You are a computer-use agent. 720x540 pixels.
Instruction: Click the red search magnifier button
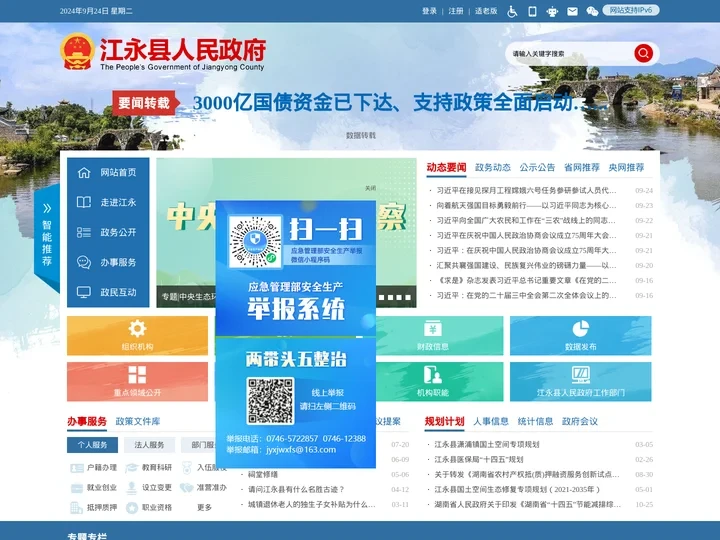pos(643,53)
